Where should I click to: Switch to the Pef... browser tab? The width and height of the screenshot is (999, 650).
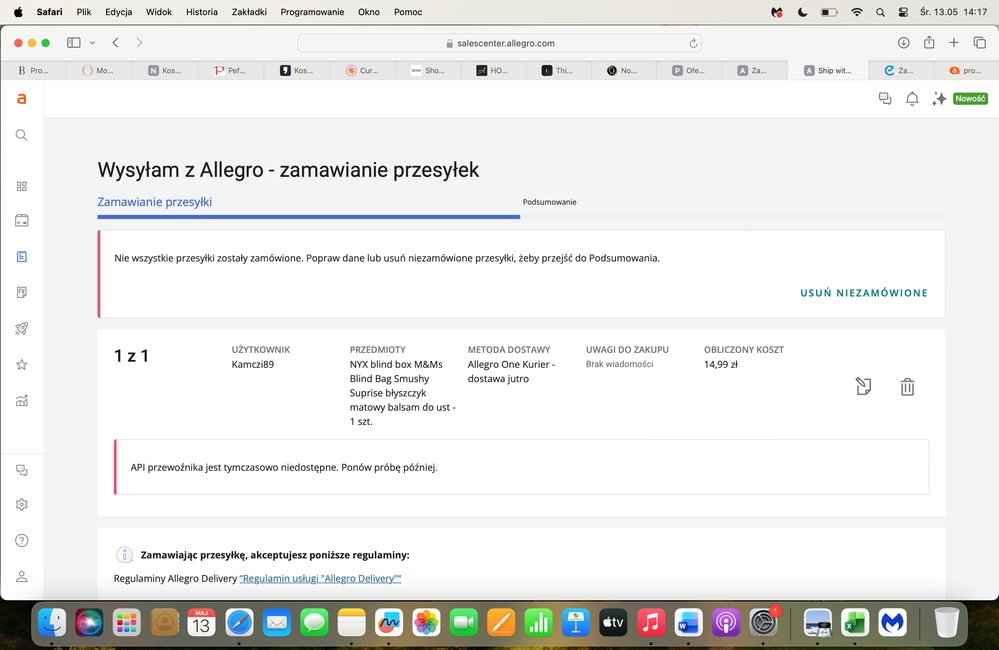[230, 71]
